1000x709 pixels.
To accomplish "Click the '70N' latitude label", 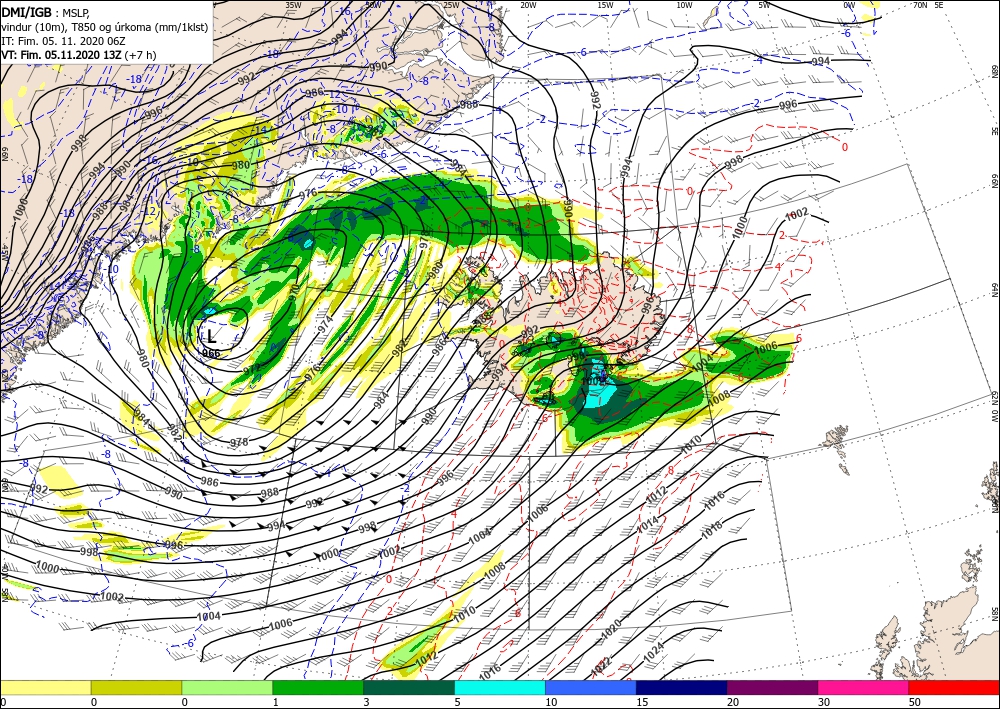I will 920,5.
